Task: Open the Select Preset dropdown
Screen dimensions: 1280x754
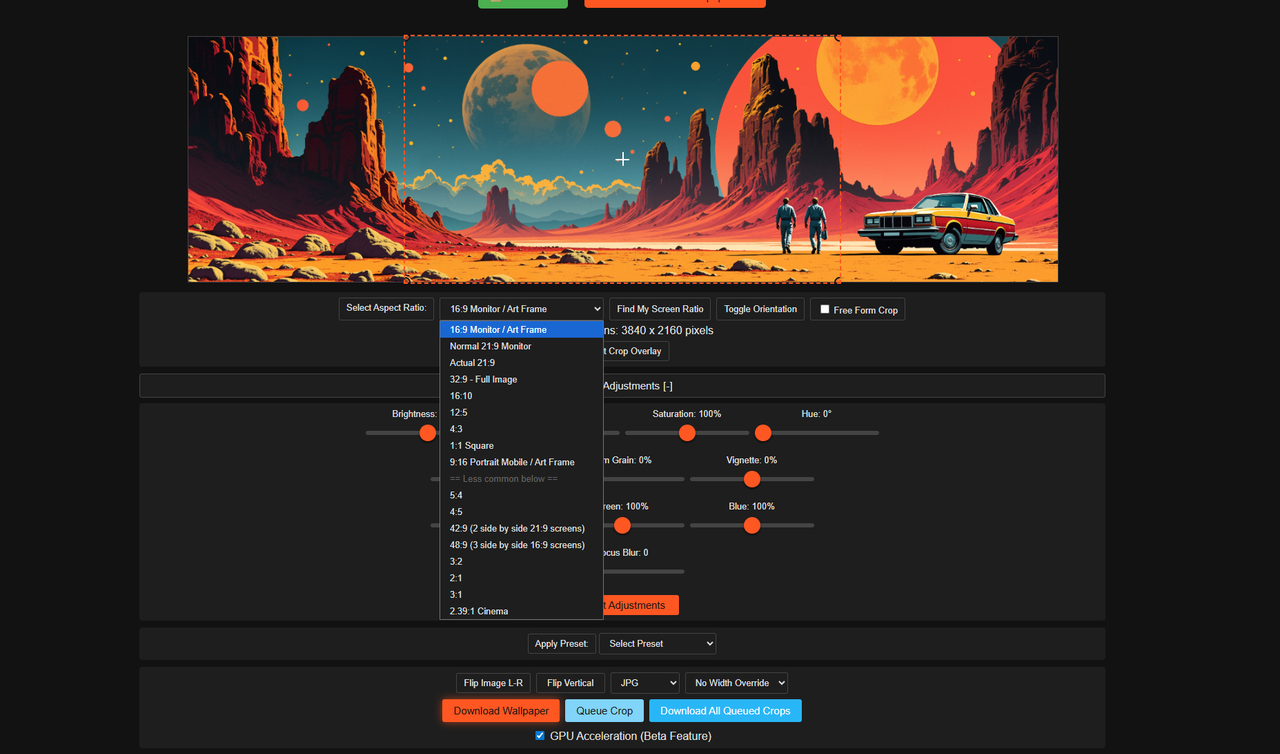Action: [657, 644]
